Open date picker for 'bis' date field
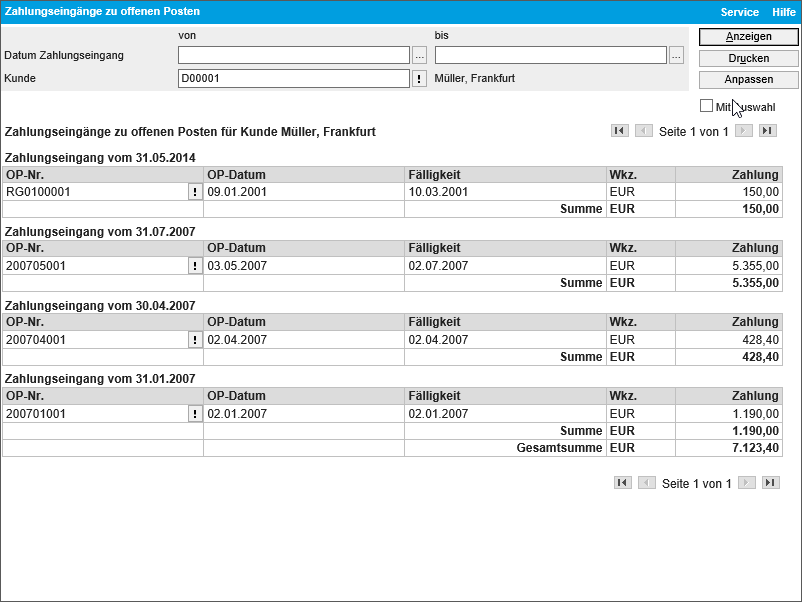Screen dimensions: 802x602 pyautogui.click(x=676, y=55)
